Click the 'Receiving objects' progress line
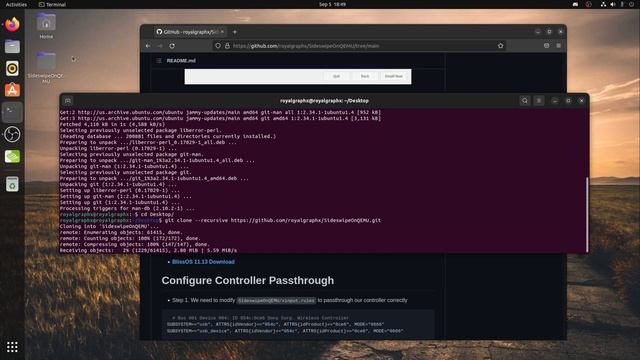Image resolution: width=640 pixels, height=360 pixels. [x=148, y=250]
